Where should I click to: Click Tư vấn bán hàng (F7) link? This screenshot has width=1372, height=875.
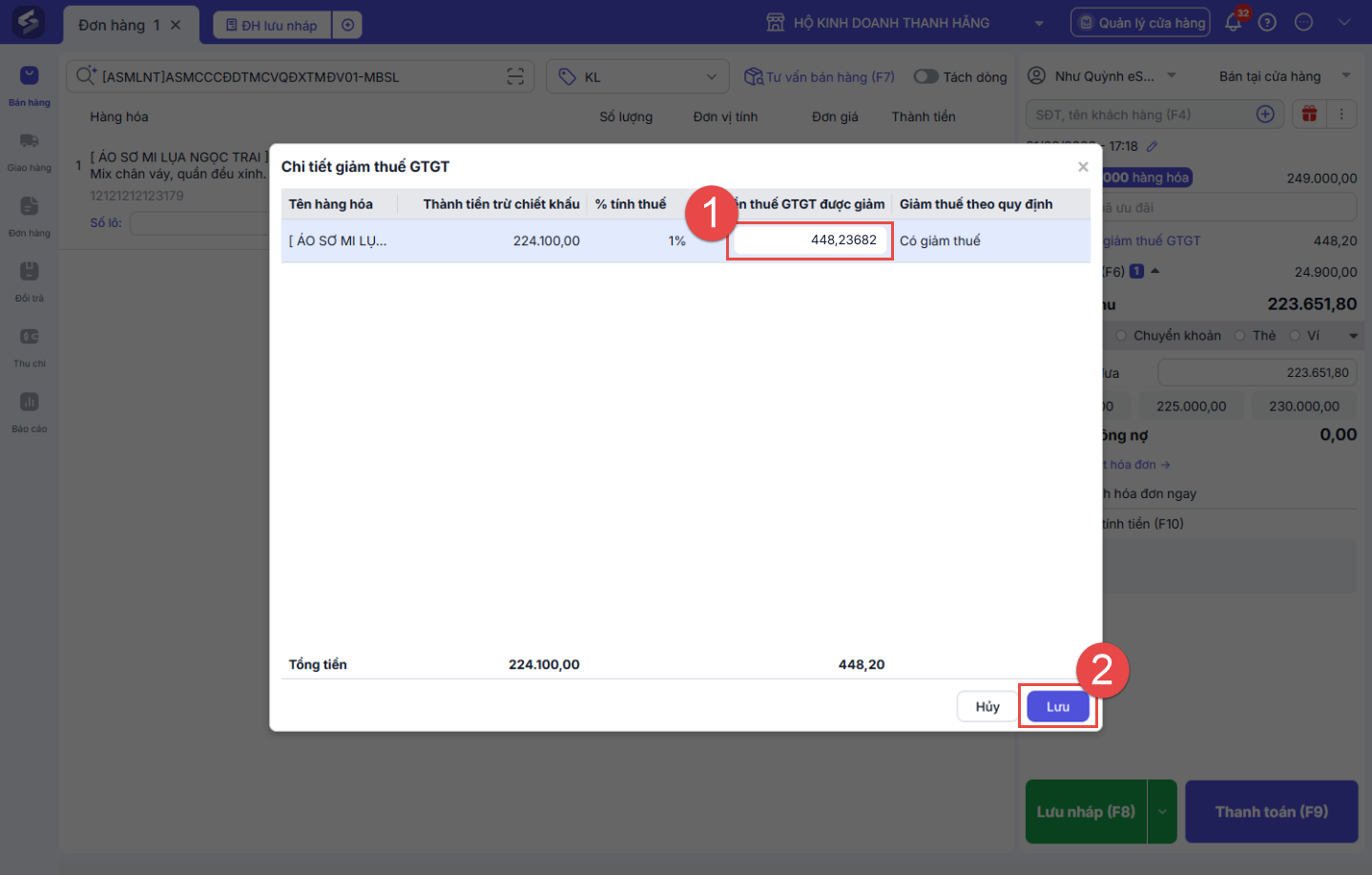[x=821, y=76]
